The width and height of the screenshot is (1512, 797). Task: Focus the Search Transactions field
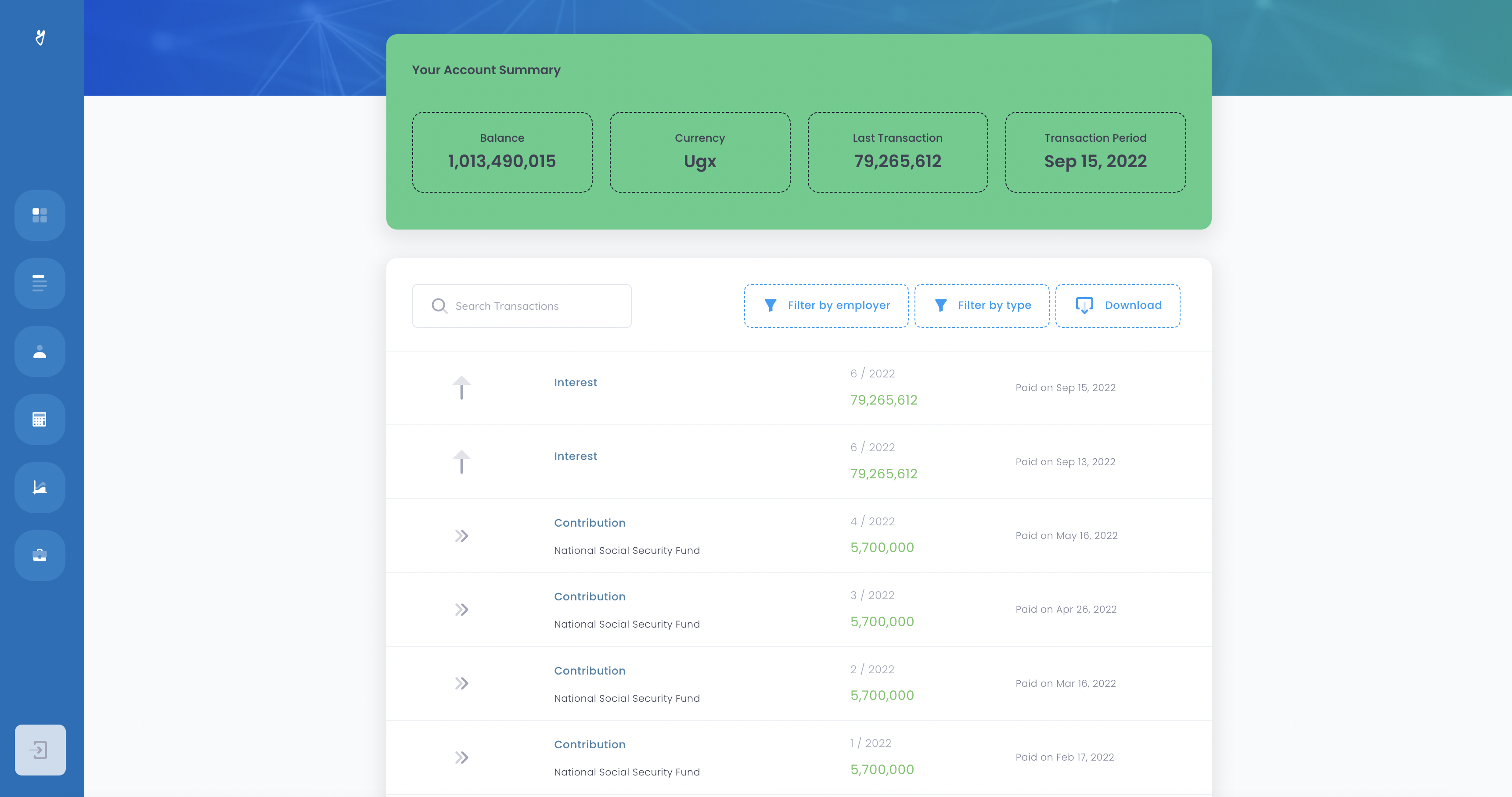521,306
